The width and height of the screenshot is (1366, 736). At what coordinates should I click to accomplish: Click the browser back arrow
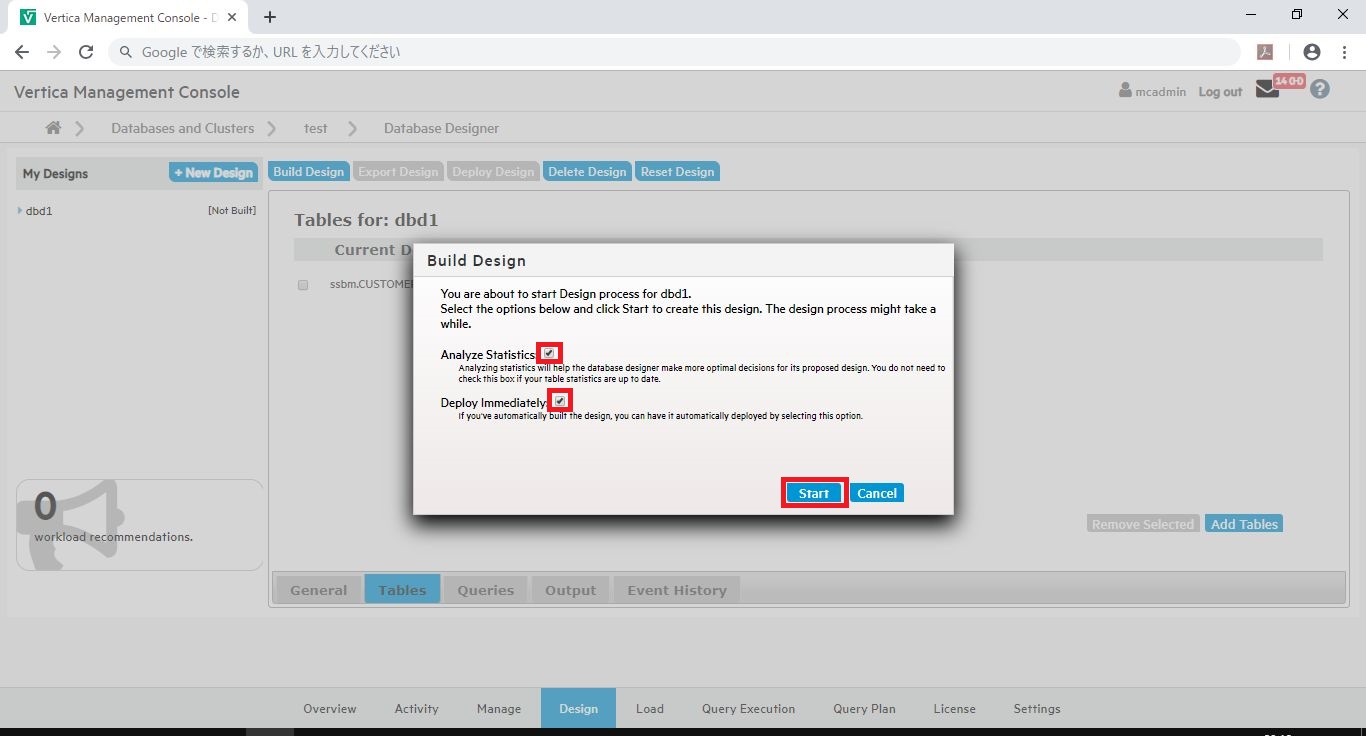coord(22,52)
